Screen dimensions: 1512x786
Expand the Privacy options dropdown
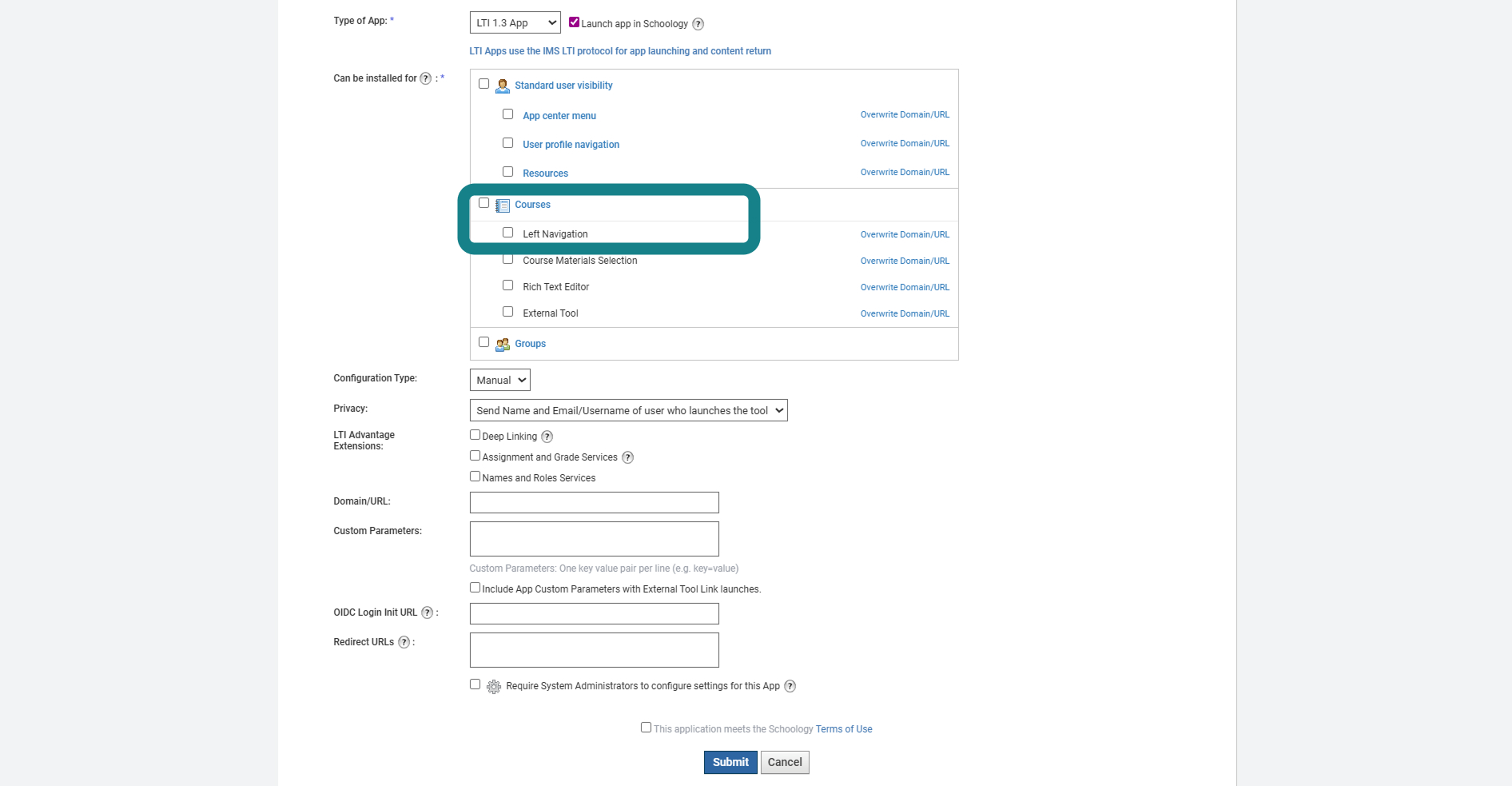pyautogui.click(x=628, y=410)
